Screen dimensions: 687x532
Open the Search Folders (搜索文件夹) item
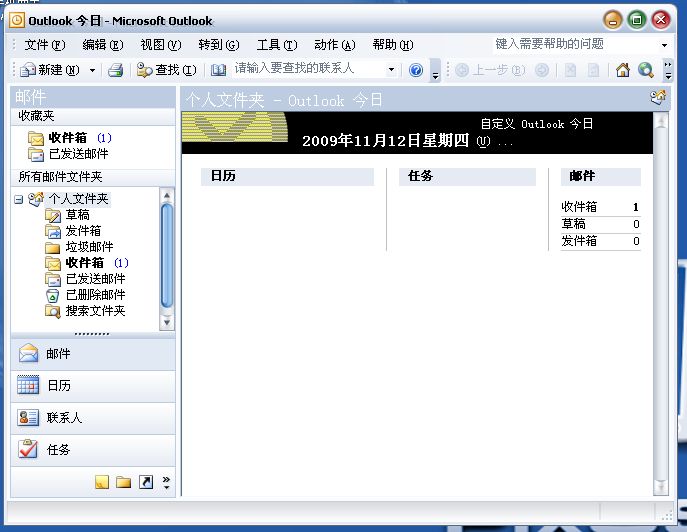[x=85, y=311]
